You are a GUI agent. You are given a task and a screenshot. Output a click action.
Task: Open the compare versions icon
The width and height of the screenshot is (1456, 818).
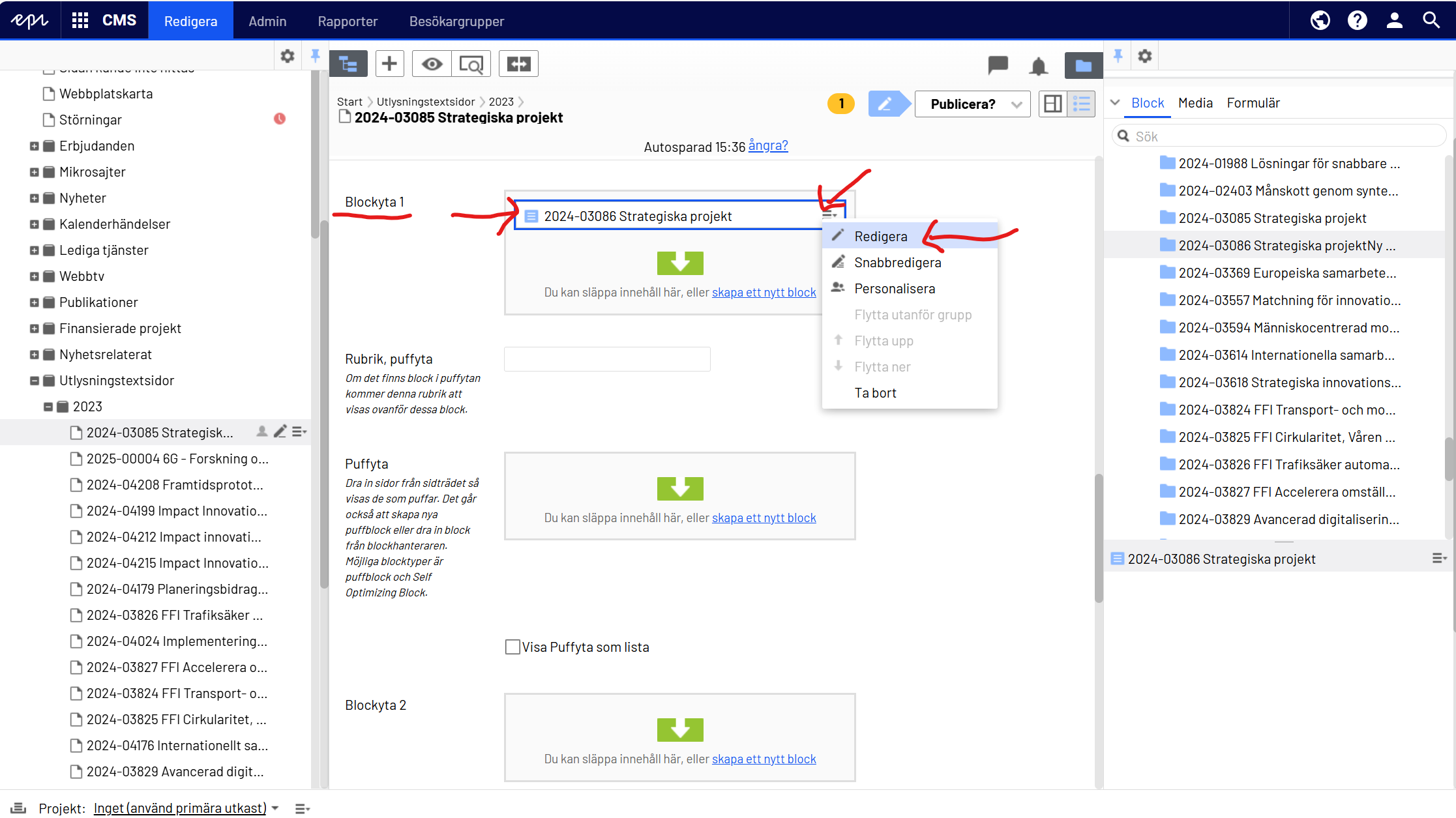[x=518, y=64]
